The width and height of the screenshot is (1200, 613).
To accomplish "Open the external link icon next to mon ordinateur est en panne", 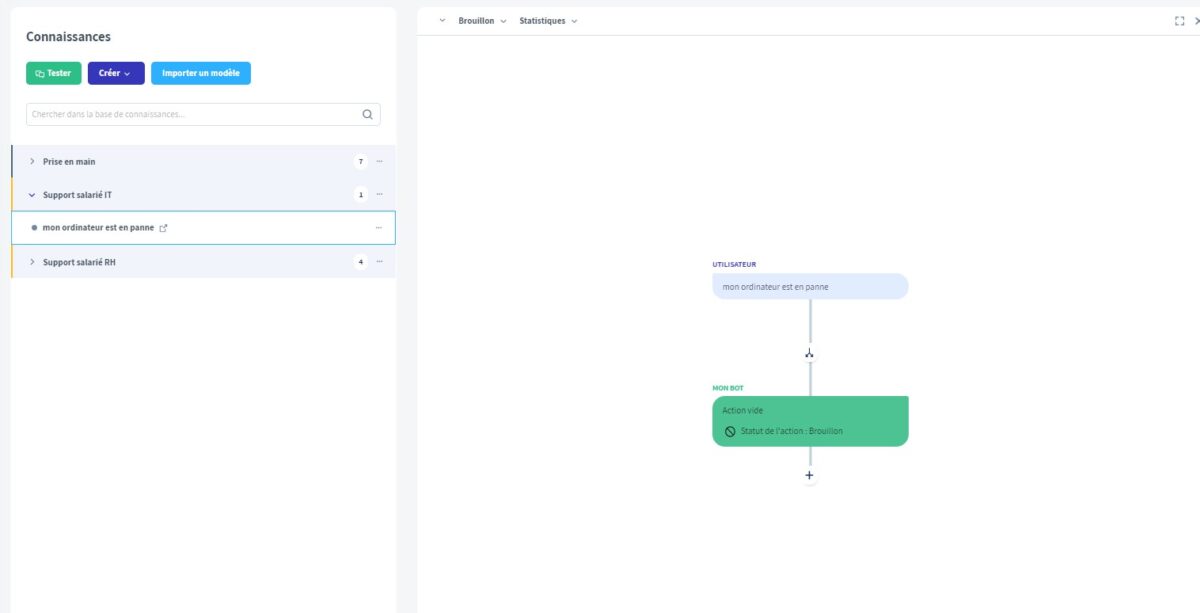I will 163,227.
